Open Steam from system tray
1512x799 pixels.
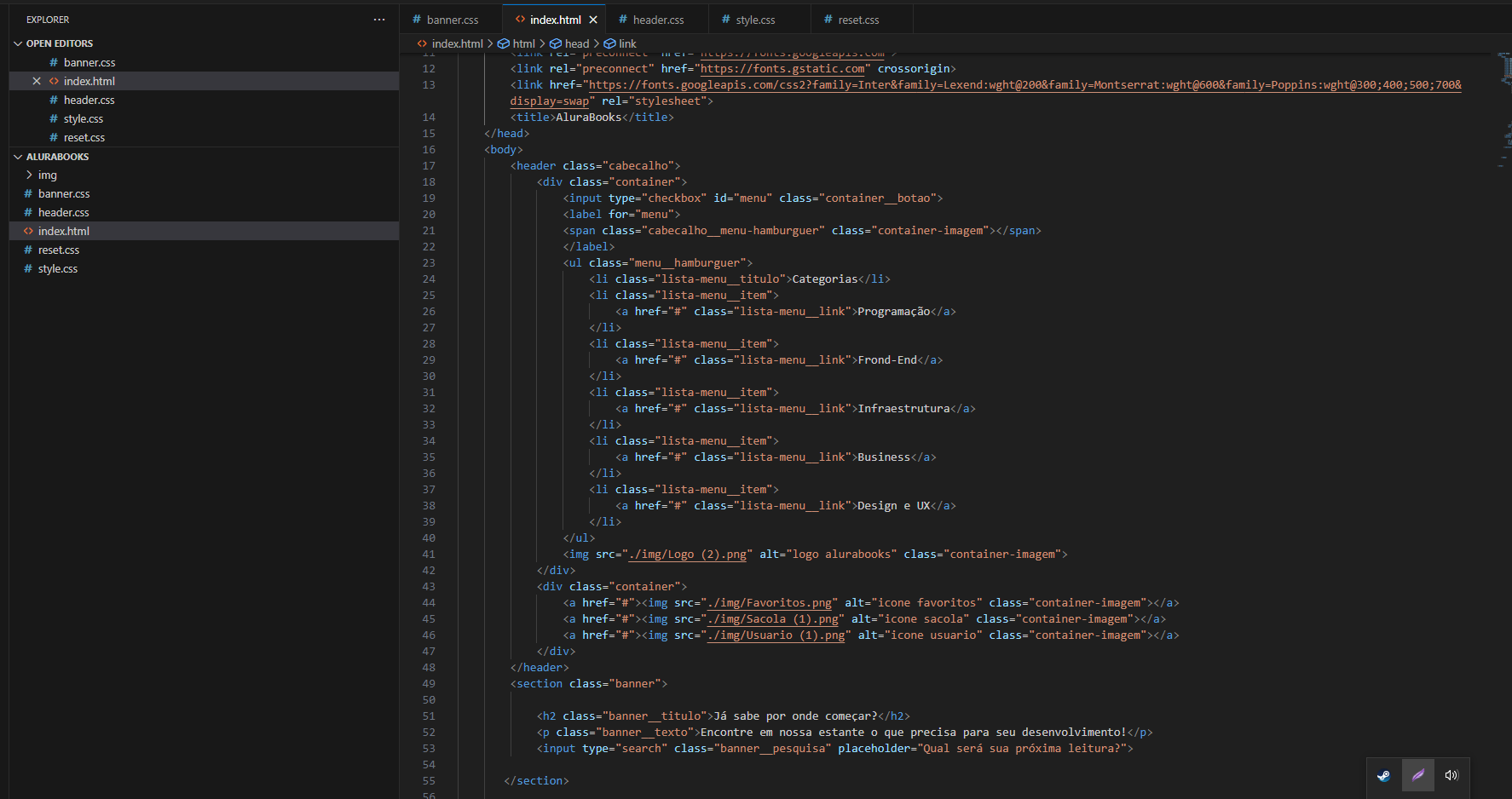1383,775
